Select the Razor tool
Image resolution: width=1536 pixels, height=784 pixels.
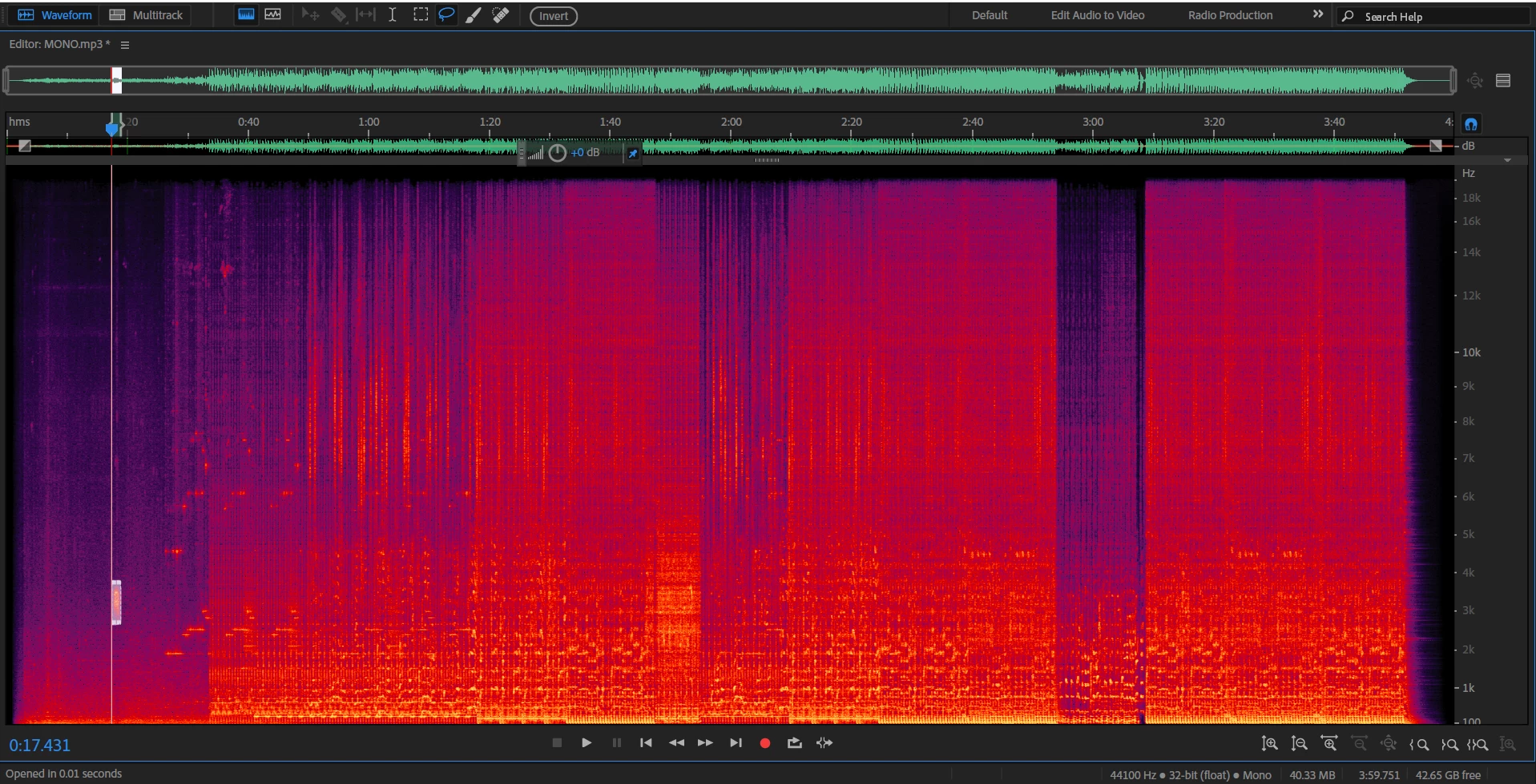339,14
